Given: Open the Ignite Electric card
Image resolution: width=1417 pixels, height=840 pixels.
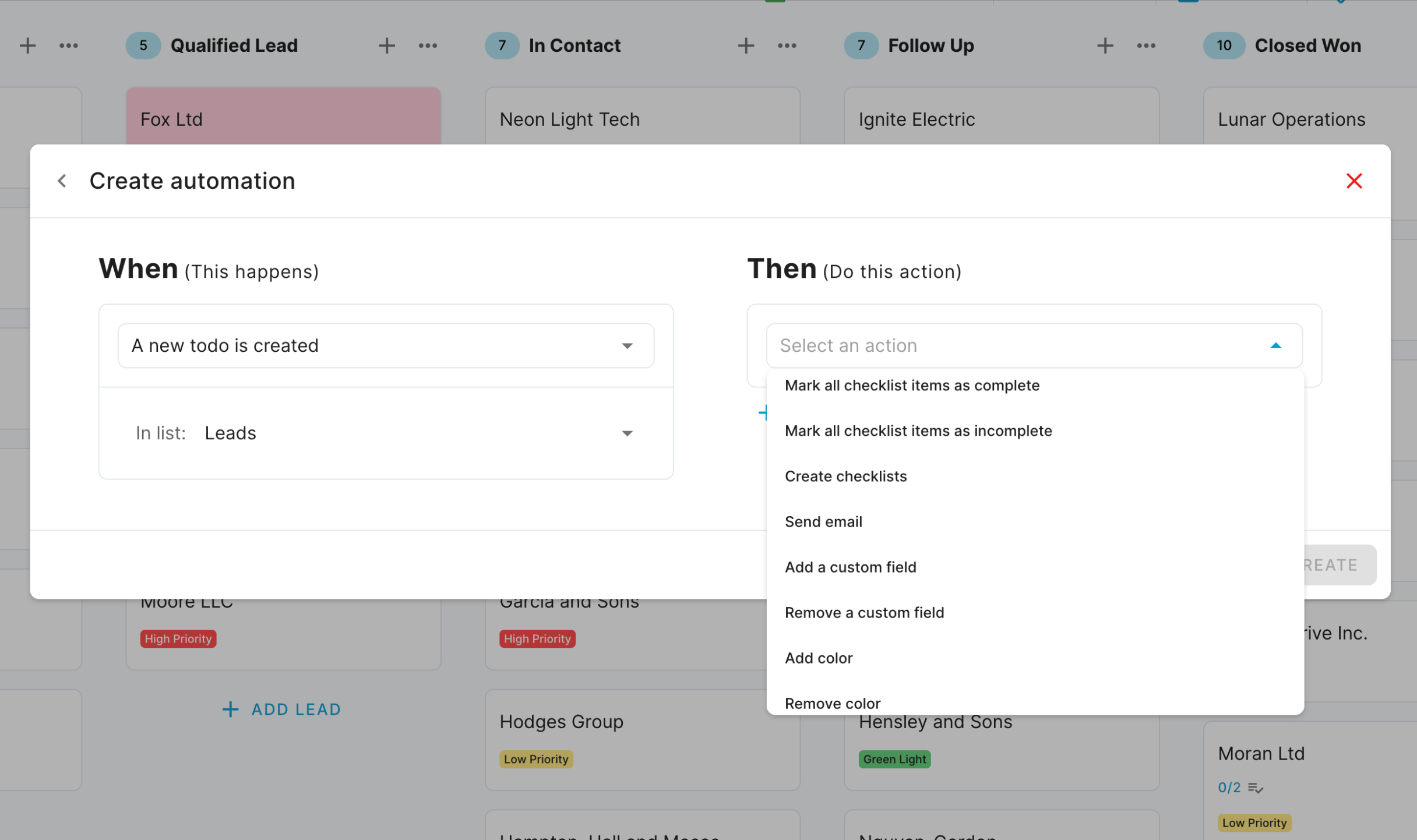Looking at the screenshot, I should pos(1002,116).
